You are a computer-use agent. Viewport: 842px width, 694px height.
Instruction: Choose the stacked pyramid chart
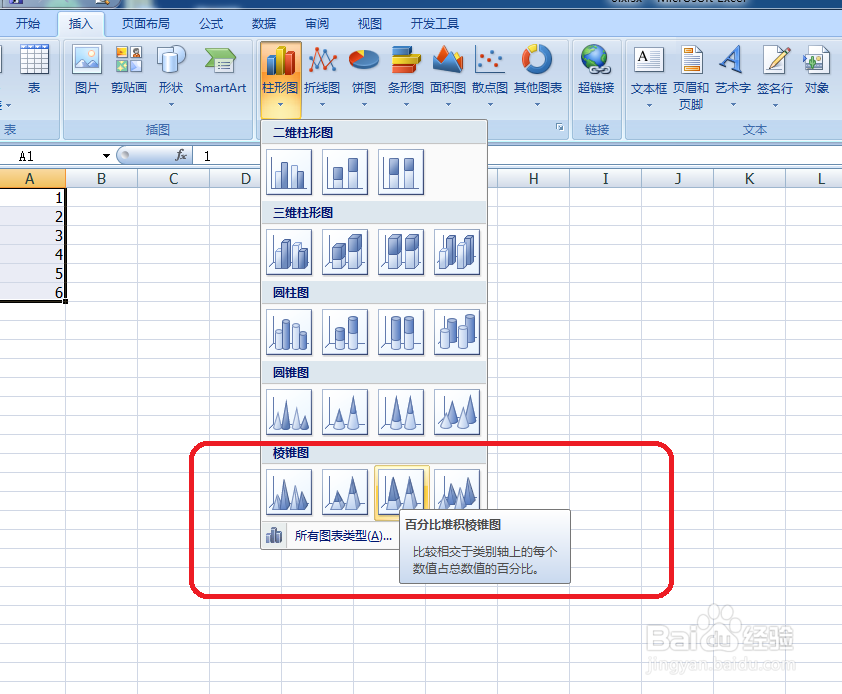pos(345,492)
